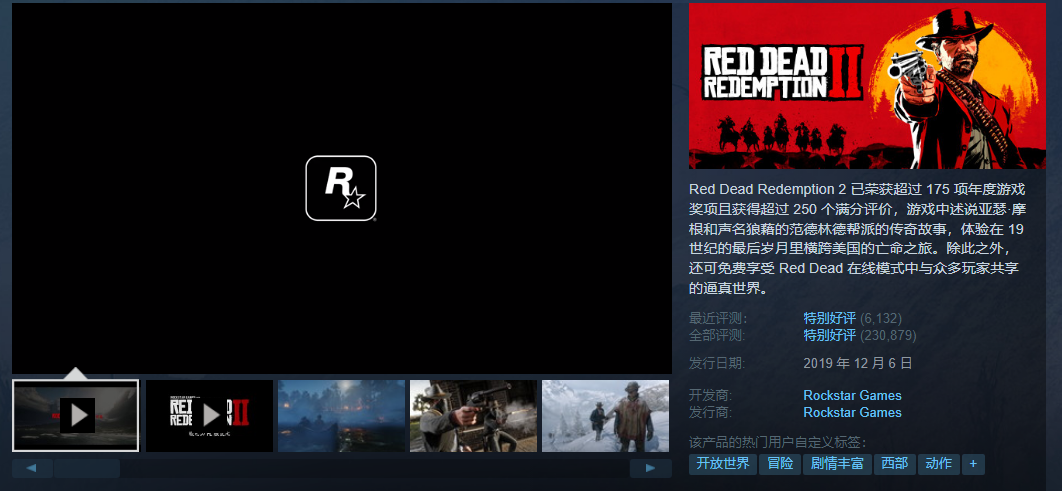Viewport: 1062px width, 491px height.
Task: Expand tags with the plus button
Action: [973, 464]
